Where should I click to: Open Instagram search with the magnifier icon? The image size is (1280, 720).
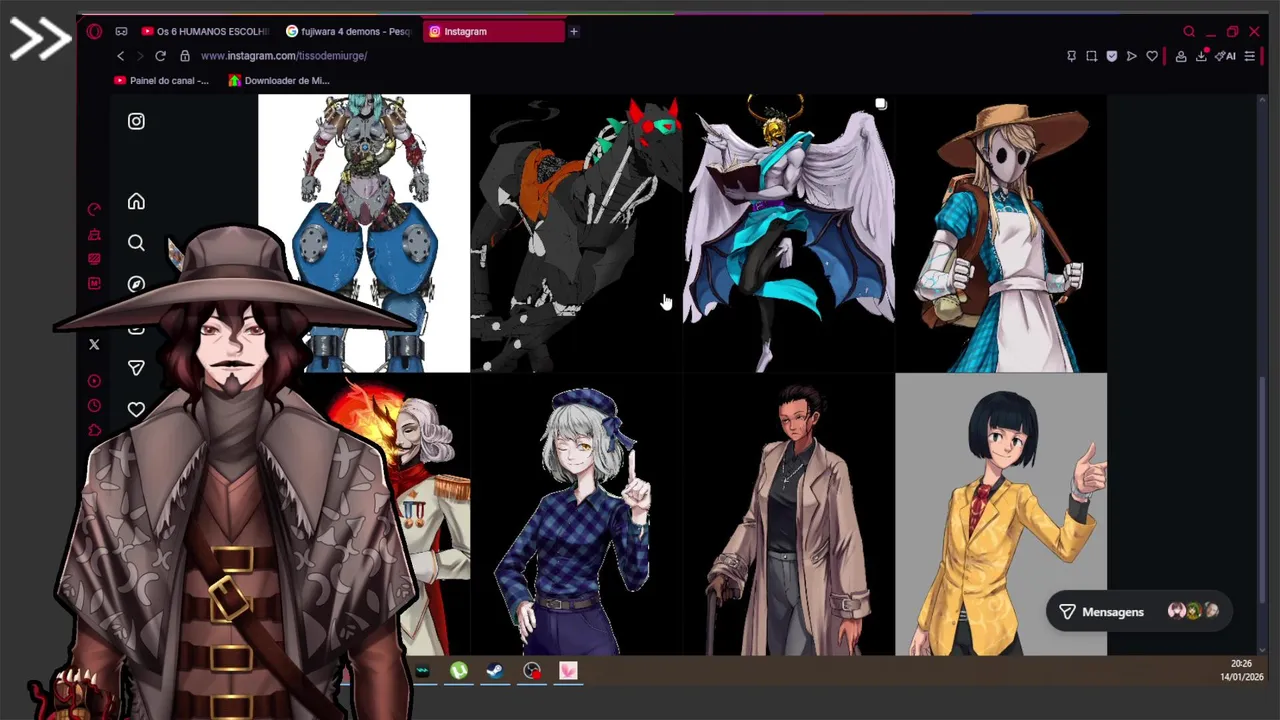(136, 243)
